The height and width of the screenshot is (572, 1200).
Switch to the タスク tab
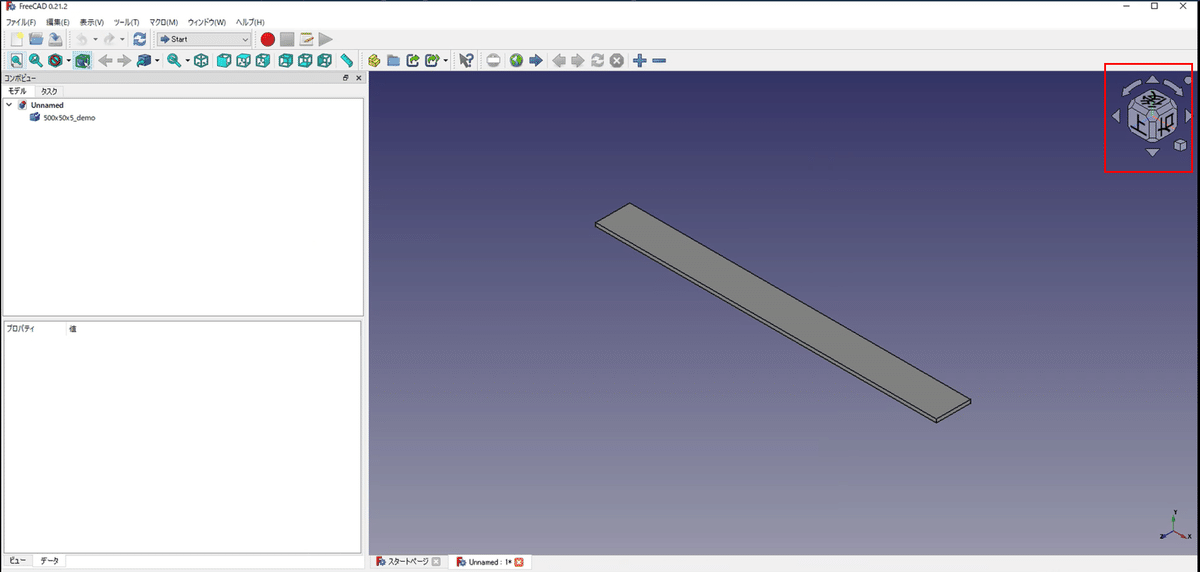(49, 91)
